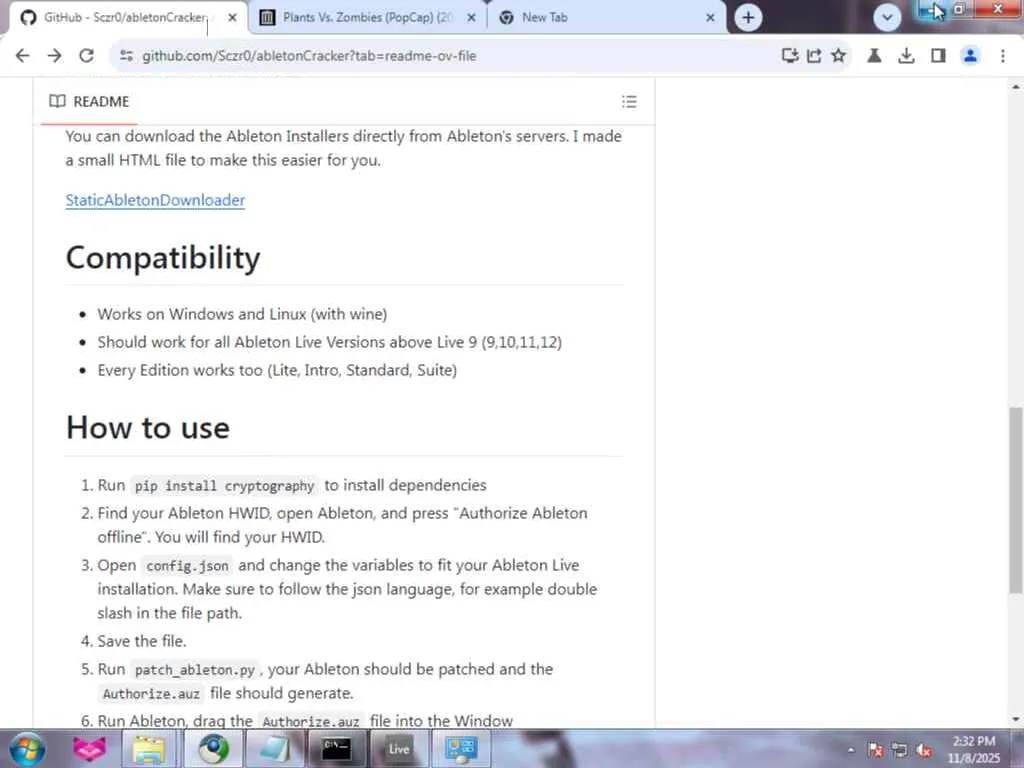Click the 'Authorize.auz' code in step 5
The width and height of the screenshot is (1024, 768).
(x=151, y=694)
